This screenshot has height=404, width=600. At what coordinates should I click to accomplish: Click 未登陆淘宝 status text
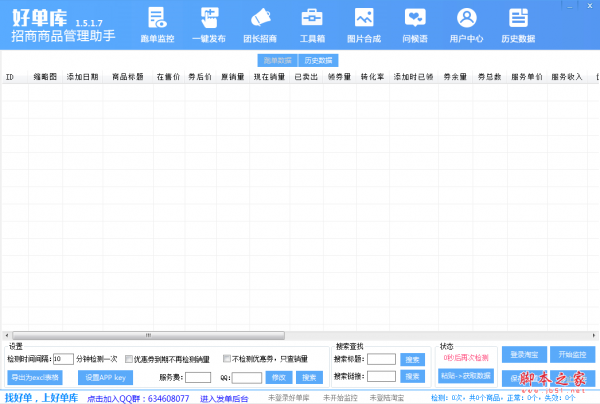click(386, 398)
